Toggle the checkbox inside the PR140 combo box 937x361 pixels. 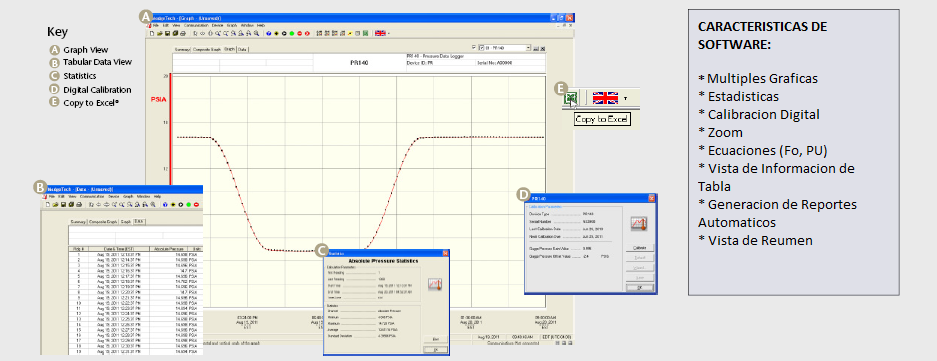(482, 48)
